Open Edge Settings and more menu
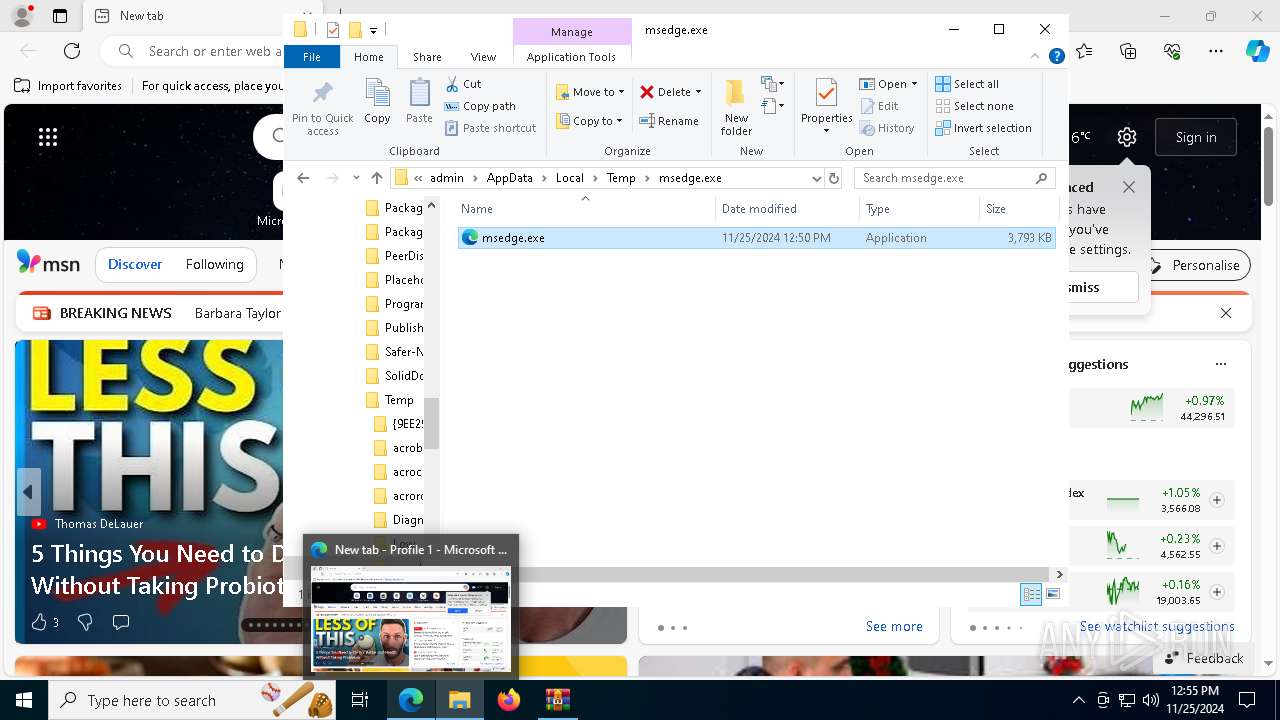 1216,51
